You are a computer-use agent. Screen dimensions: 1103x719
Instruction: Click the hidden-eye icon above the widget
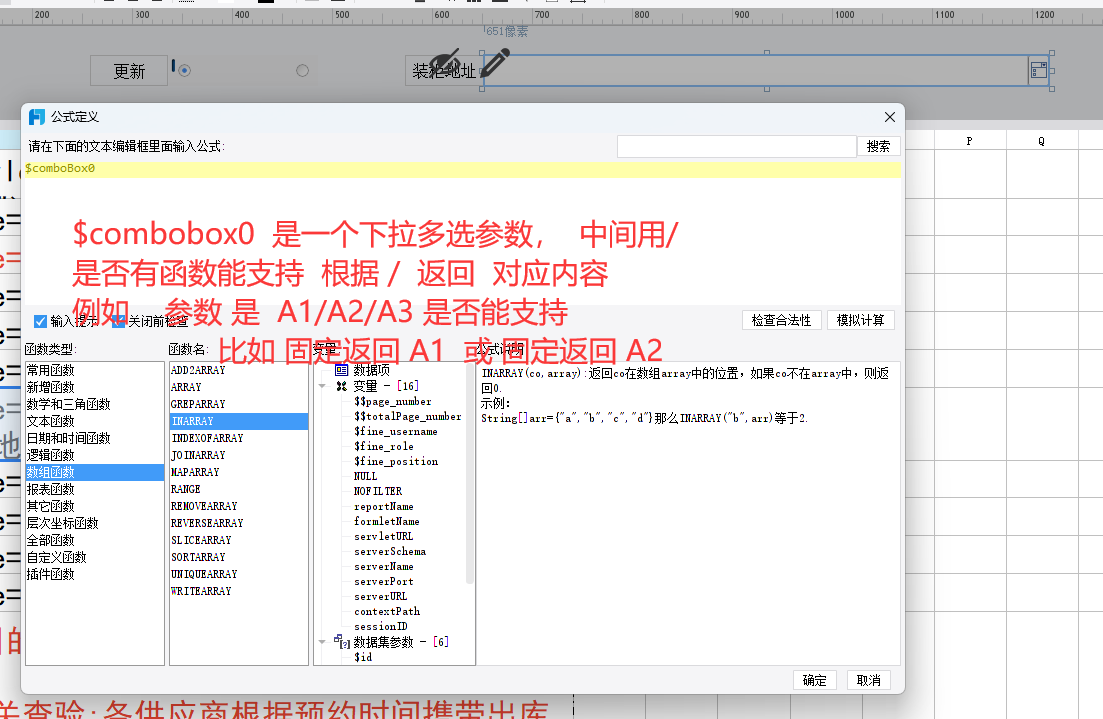pos(445,60)
